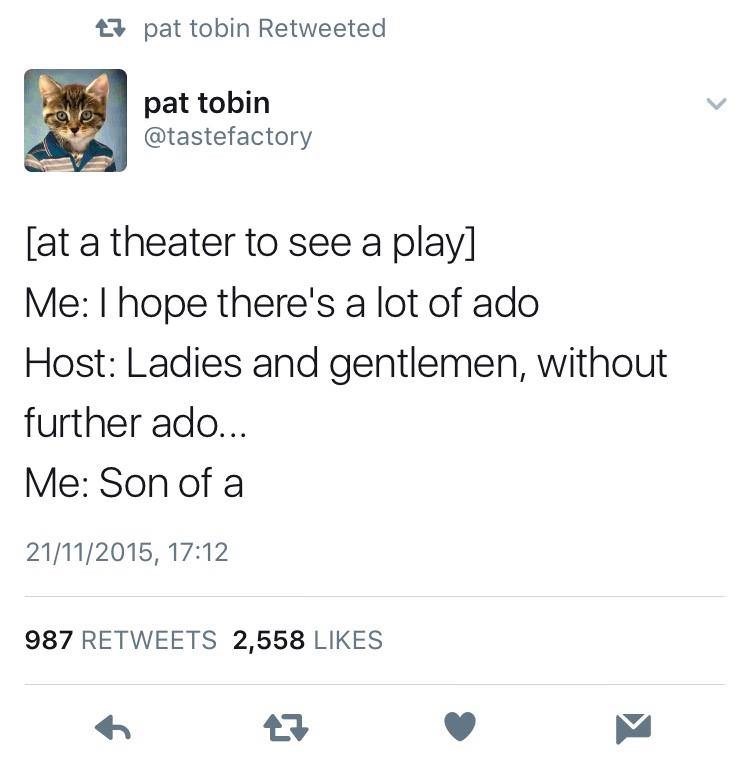
Task: Select the 'further ado...' text
Action: tap(136, 423)
